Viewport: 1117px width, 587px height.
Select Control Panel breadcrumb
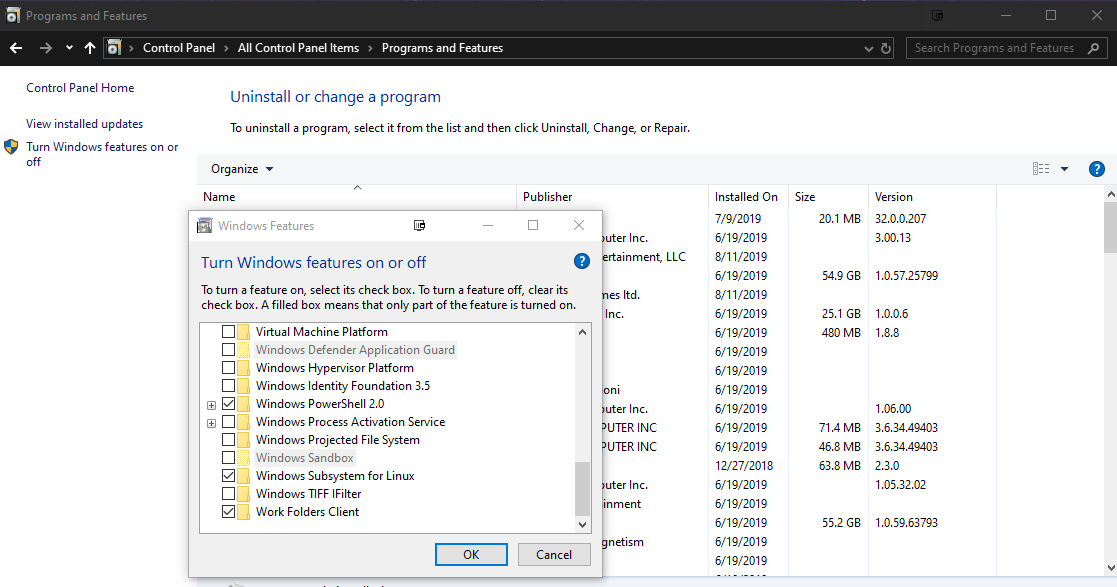click(179, 48)
